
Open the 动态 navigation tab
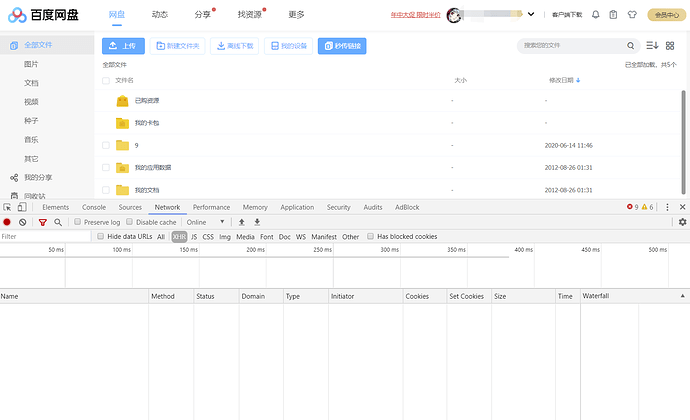click(160, 15)
